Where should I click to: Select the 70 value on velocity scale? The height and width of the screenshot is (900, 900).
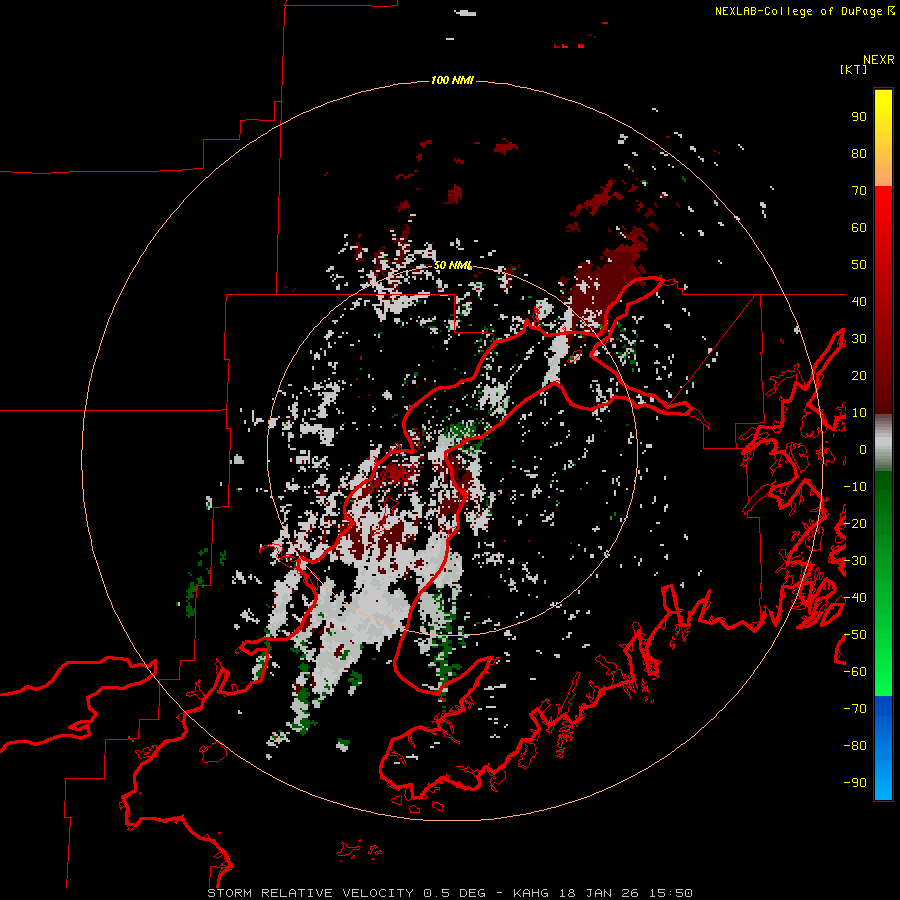coord(859,191)
